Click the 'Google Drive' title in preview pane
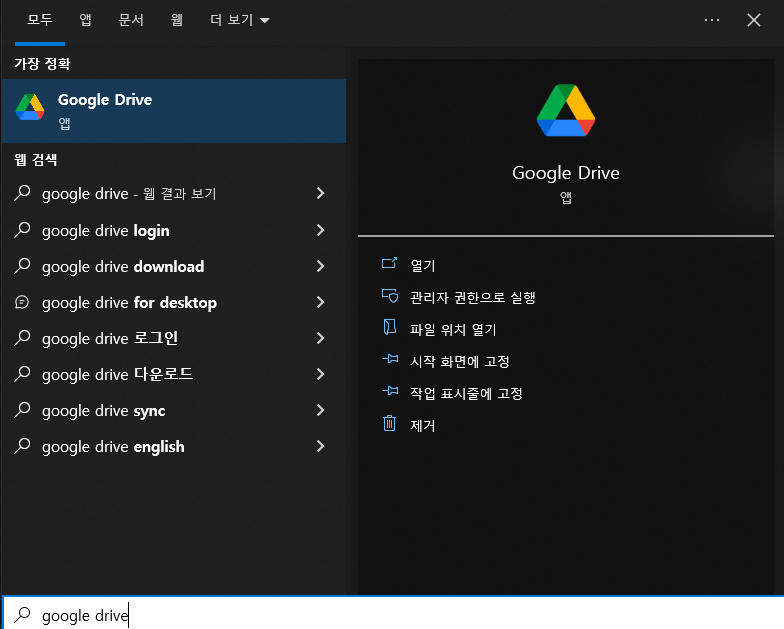 tap(566, 173)
